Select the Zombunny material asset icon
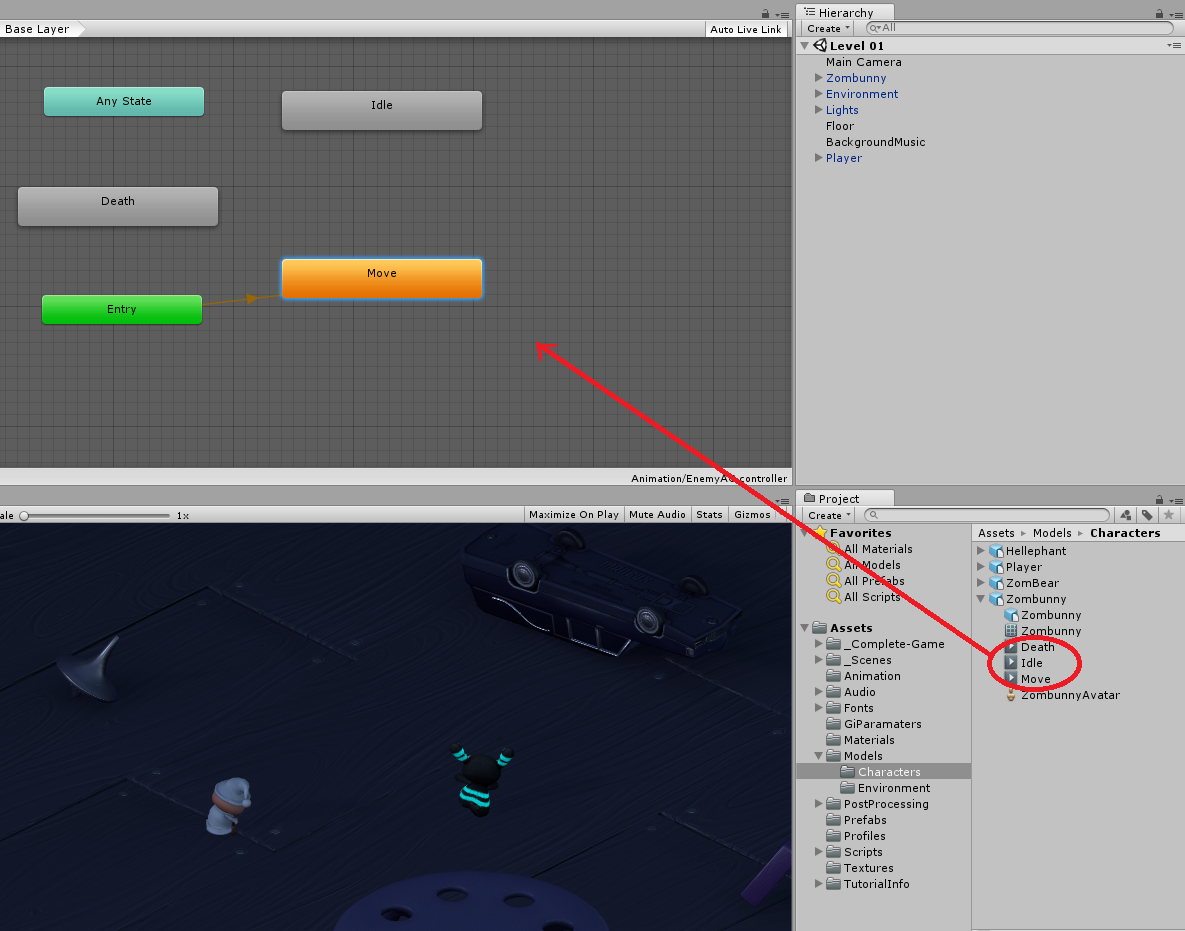Viewport: 1185px width, 931px height. click(1010, 631)
